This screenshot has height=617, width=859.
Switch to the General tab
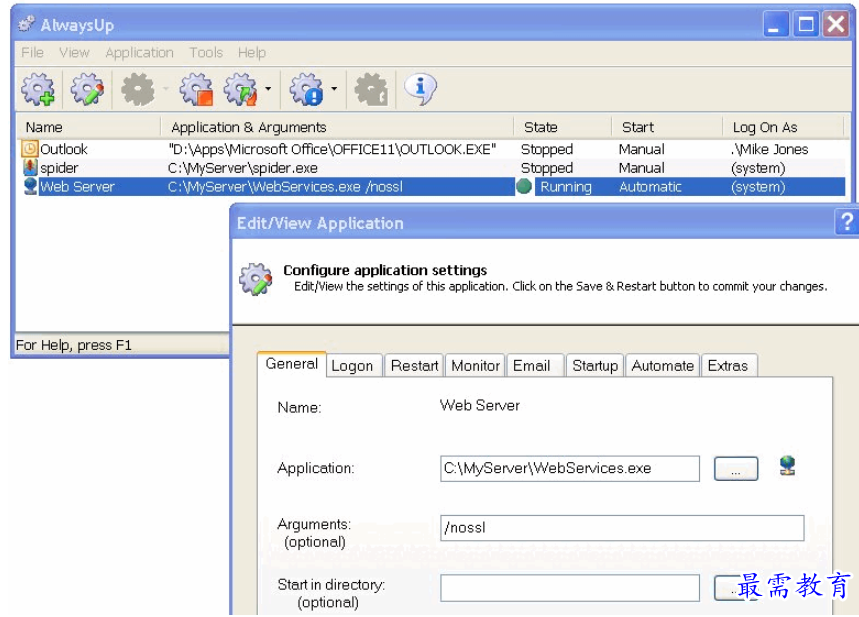point(291,364)
